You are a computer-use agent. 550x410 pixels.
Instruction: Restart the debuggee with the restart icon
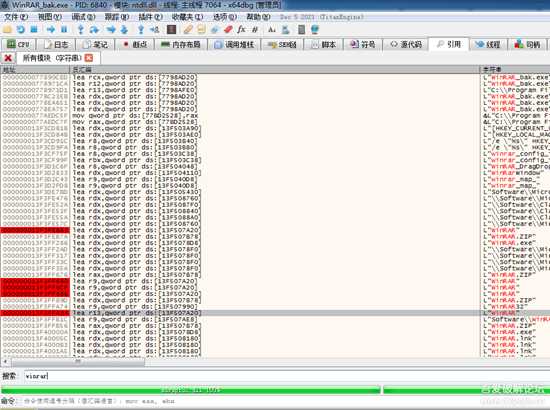pyautogui.click(x=21, y=30)
